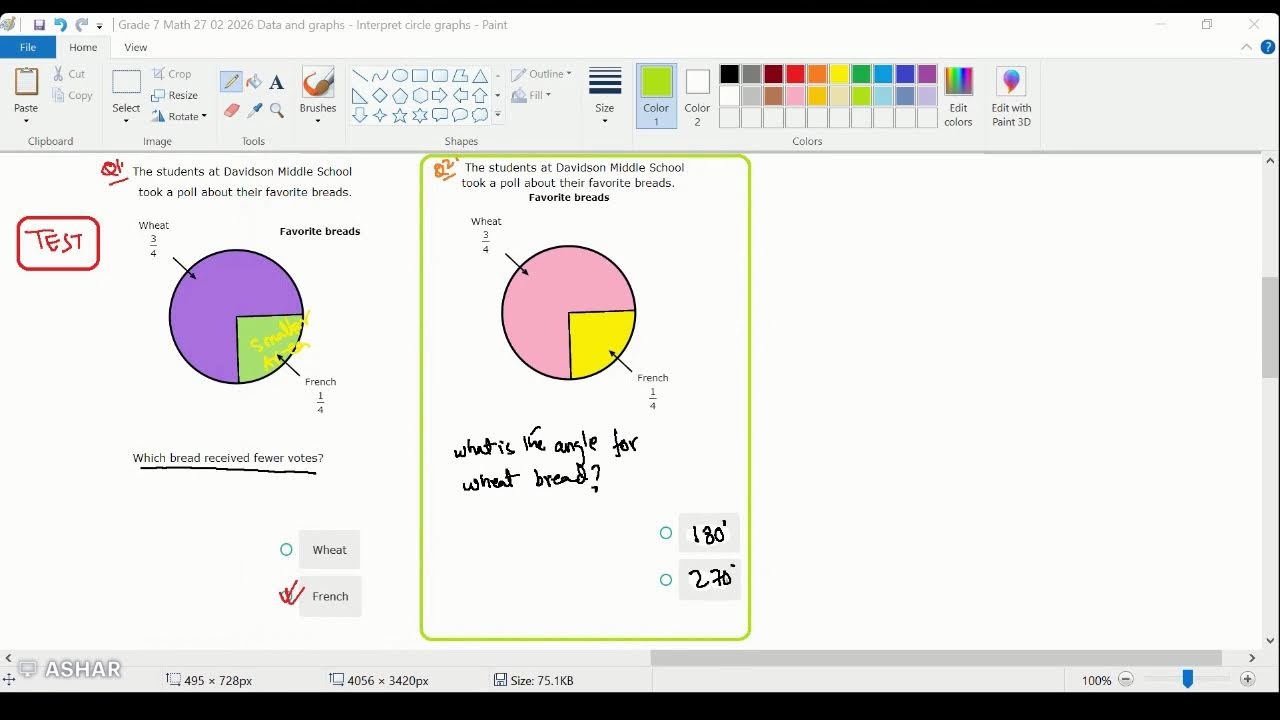Choose the Line shape
Screen dimensions: 1280x720
pyautogui.click(x=360, y=75)
